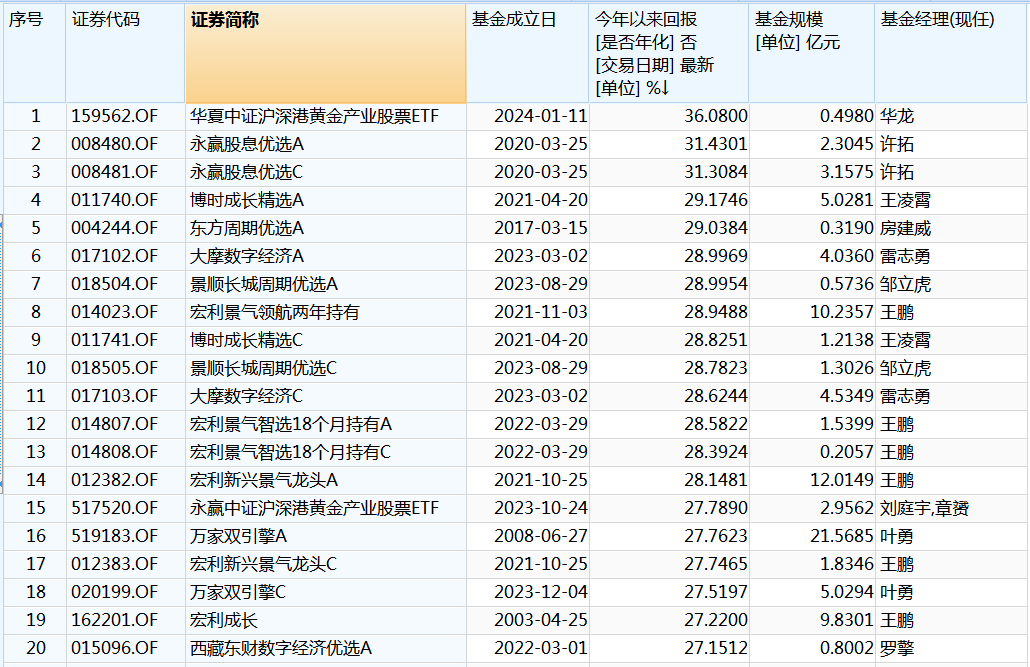The image size is (1030, 667).
Task: Click the 证券代码 column header
Action: [125, 54]
